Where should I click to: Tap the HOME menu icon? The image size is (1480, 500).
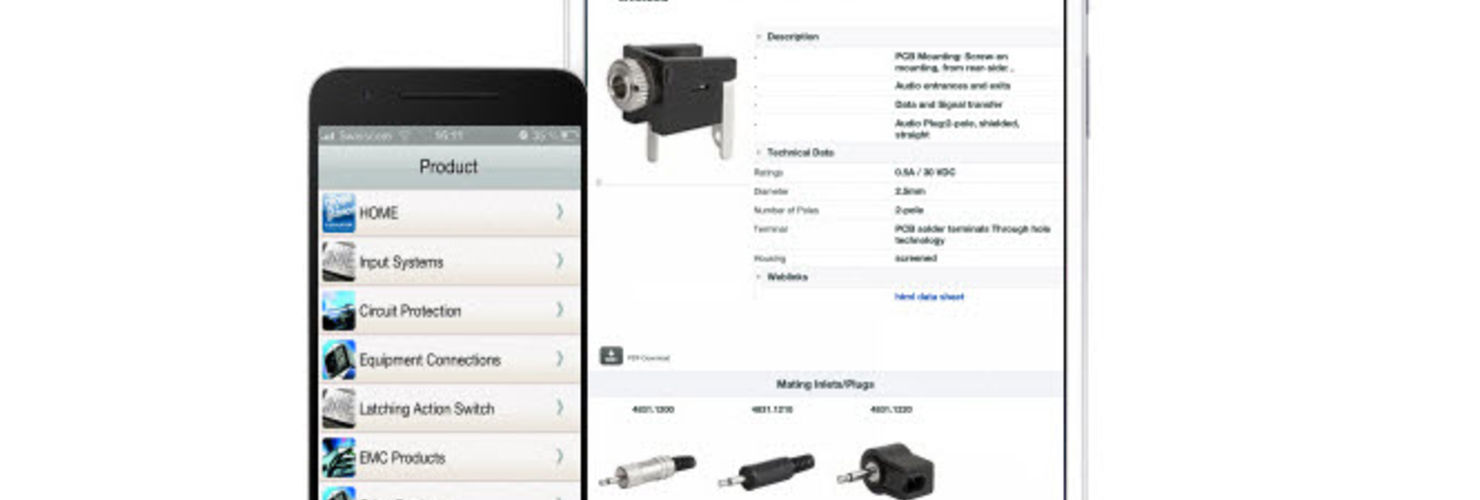click(338, 213)
